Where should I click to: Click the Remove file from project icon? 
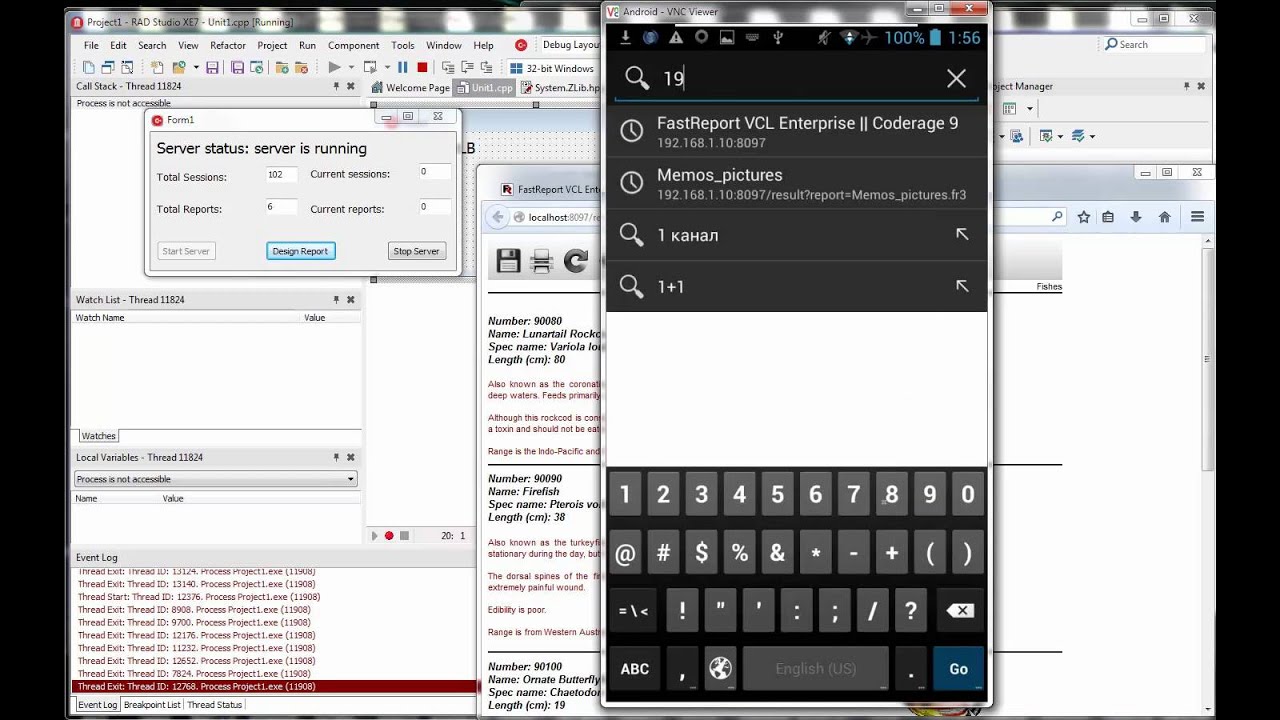(x=300, y=68)
